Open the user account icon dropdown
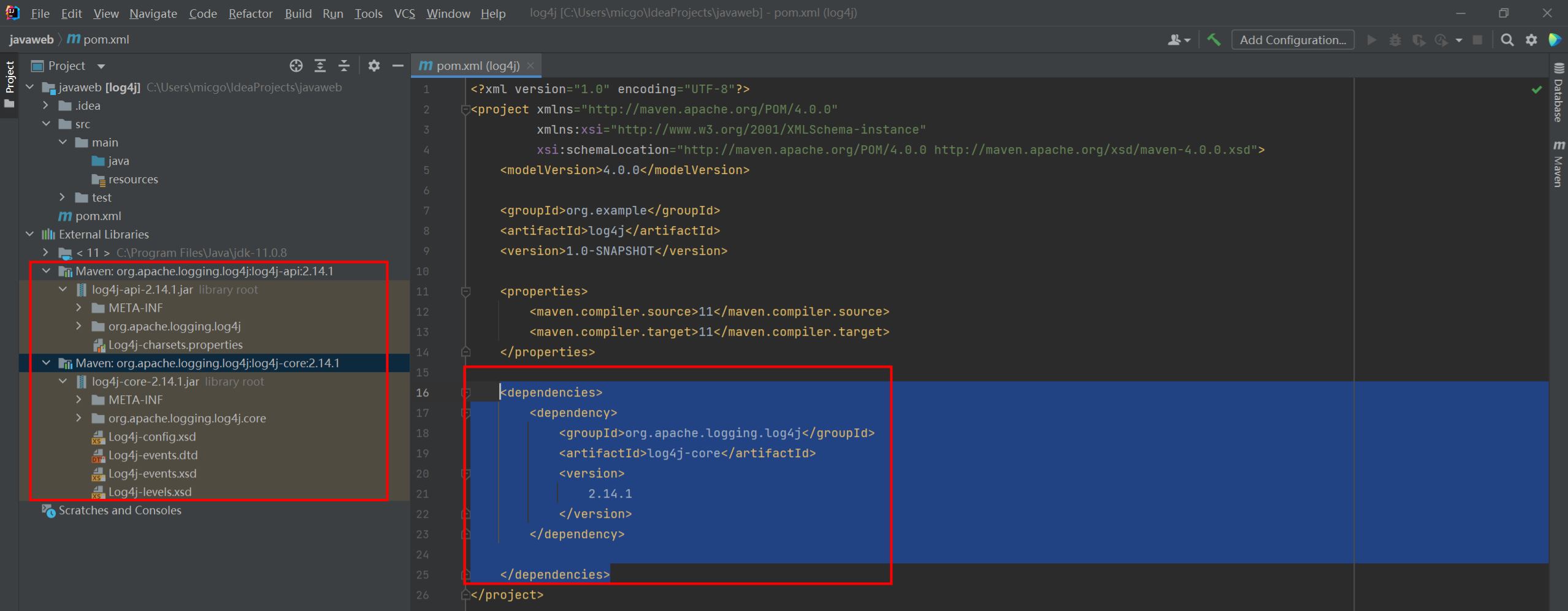 tap(1179, 40)
